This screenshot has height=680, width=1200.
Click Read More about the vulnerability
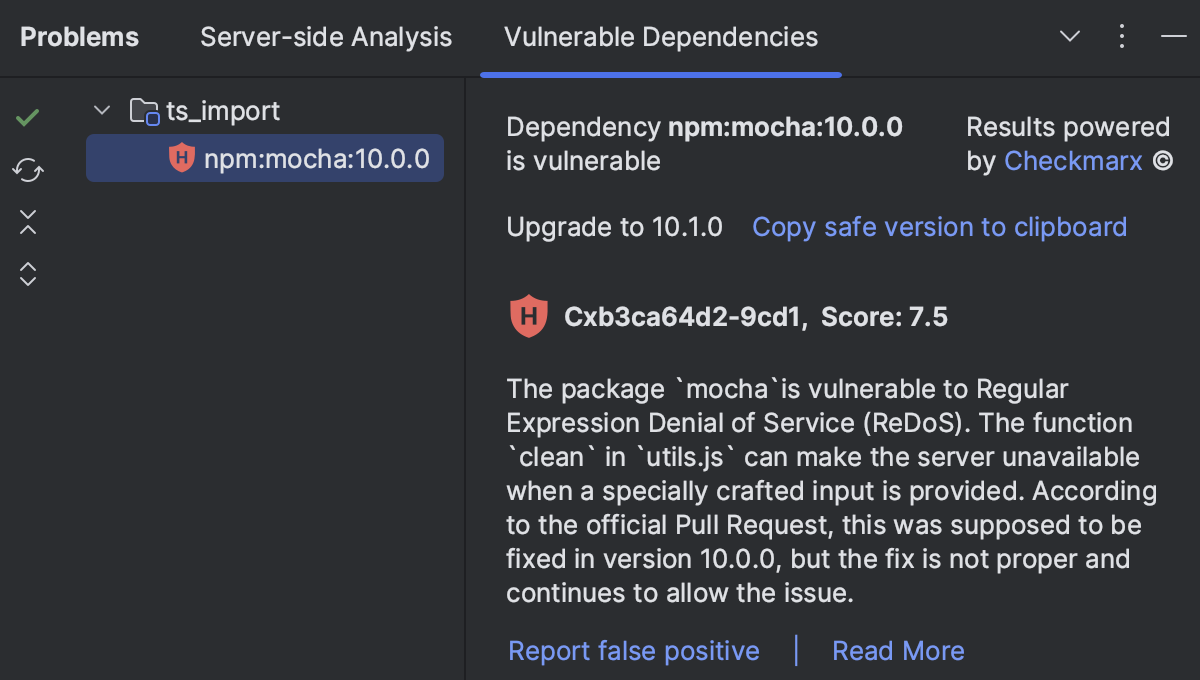coord(898,650)
